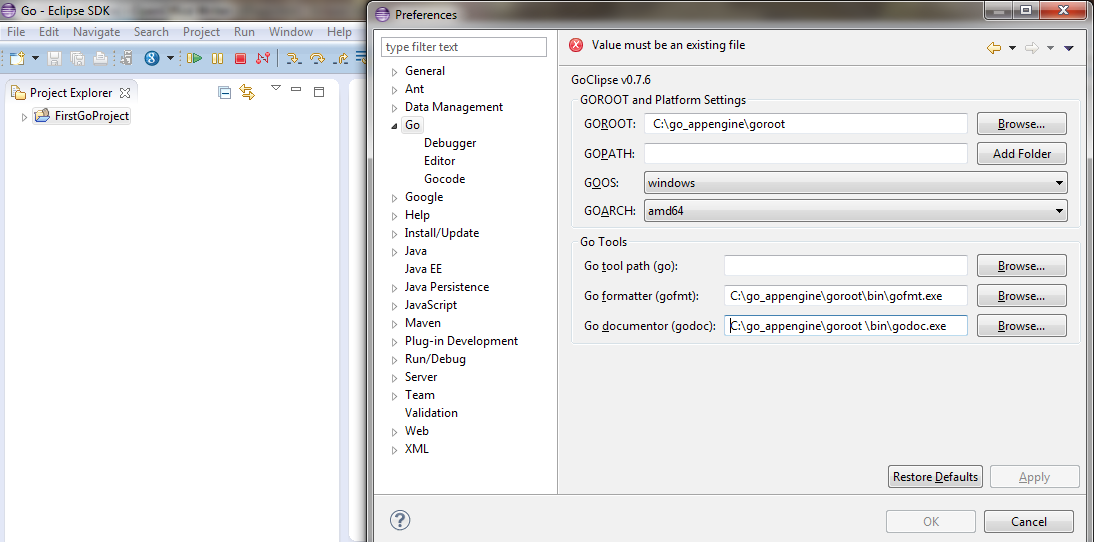Collapse All in Project Explorer
This screenshot has height=542, width=1094.
point(225,92)
